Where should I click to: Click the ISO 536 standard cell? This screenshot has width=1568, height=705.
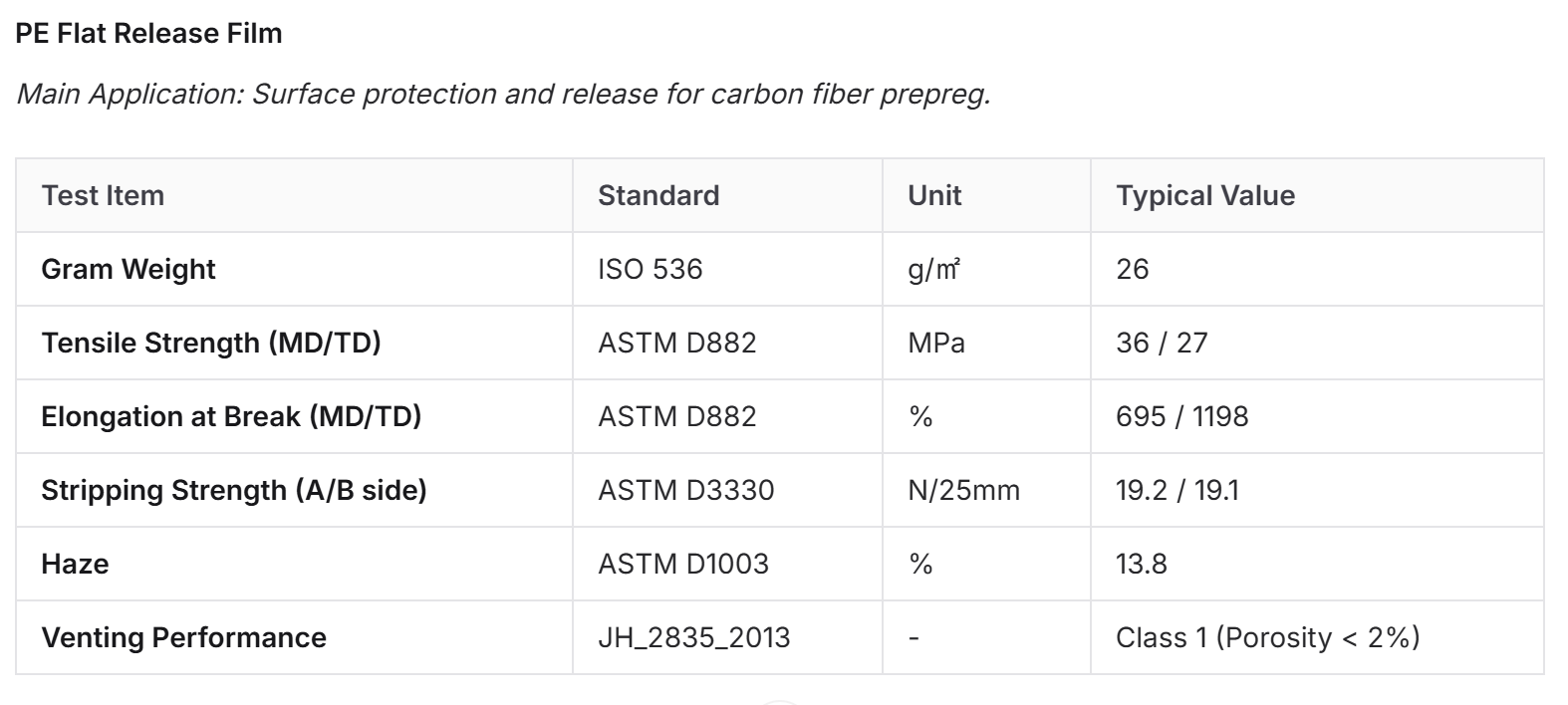(651, 269)
